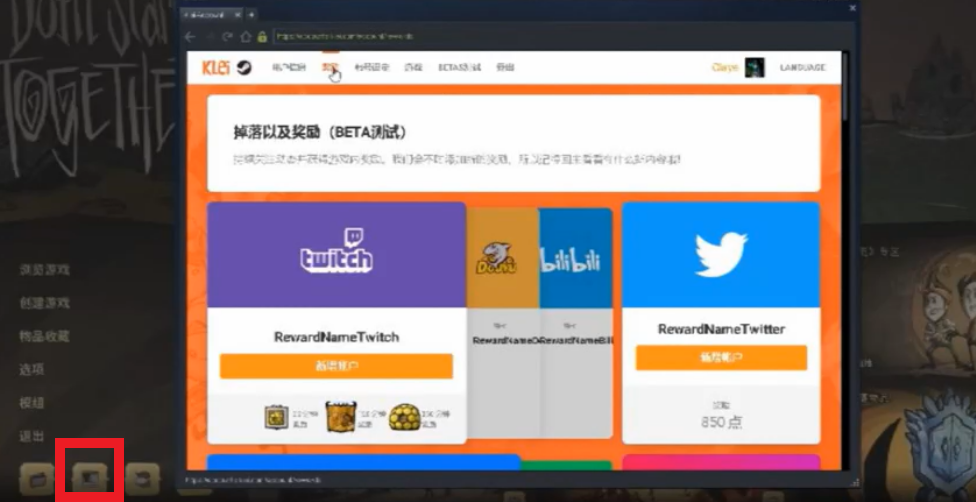Screen dimensions: 976x502
Task: Select the RewardNameTwitter title text
Action: (721, 329)
